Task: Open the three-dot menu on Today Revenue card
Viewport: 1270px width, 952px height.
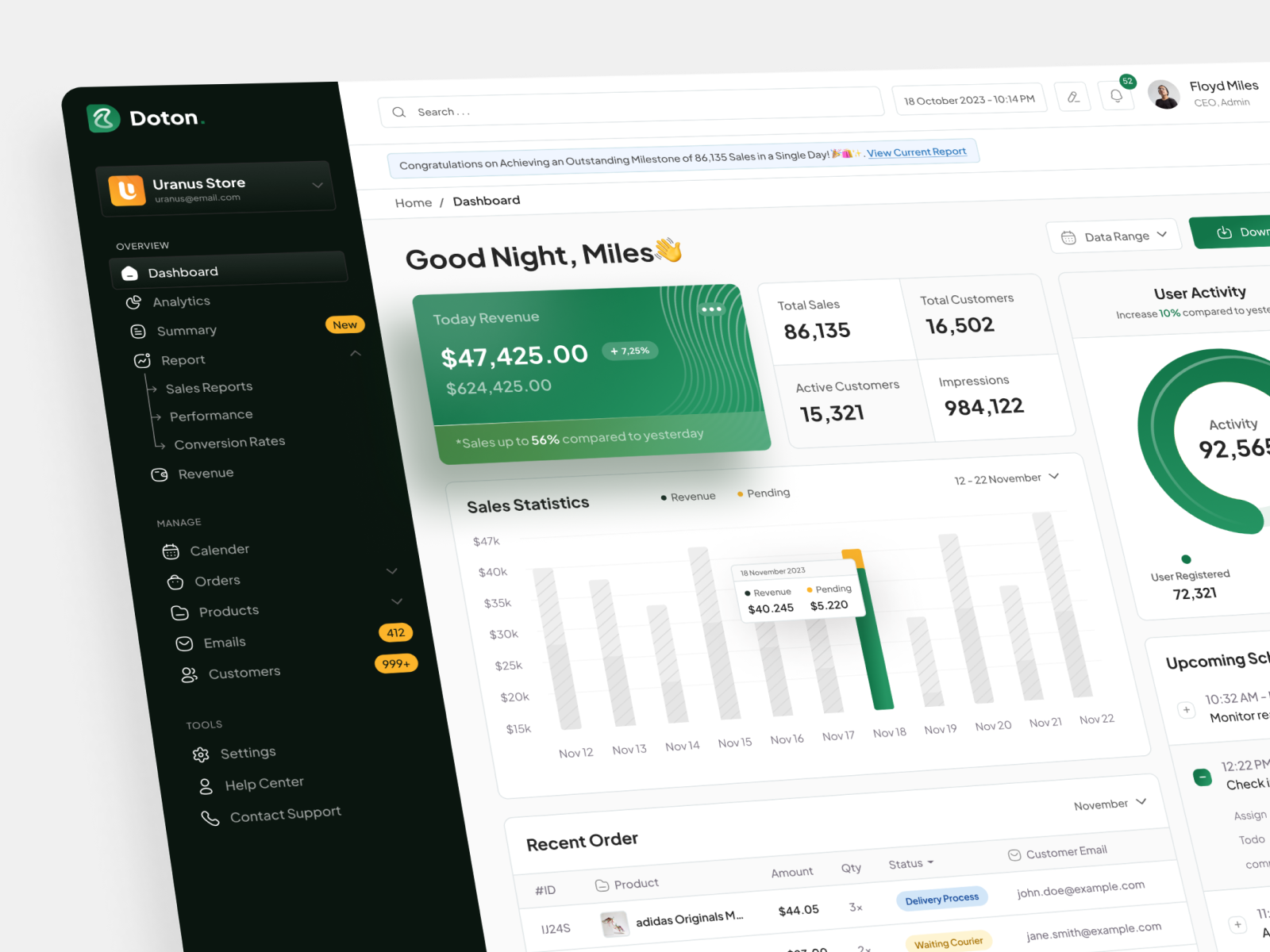Action: (712, 309)
